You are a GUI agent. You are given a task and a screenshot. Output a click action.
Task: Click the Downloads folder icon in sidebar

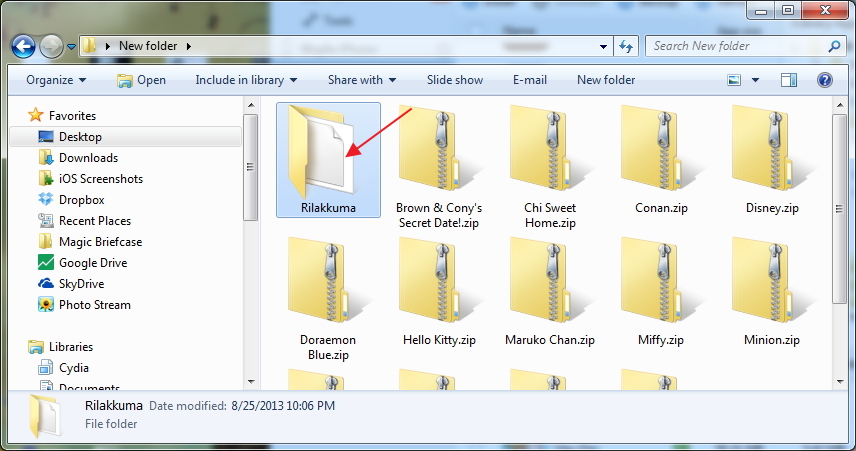pyautogui.click(x=46, y=158)
